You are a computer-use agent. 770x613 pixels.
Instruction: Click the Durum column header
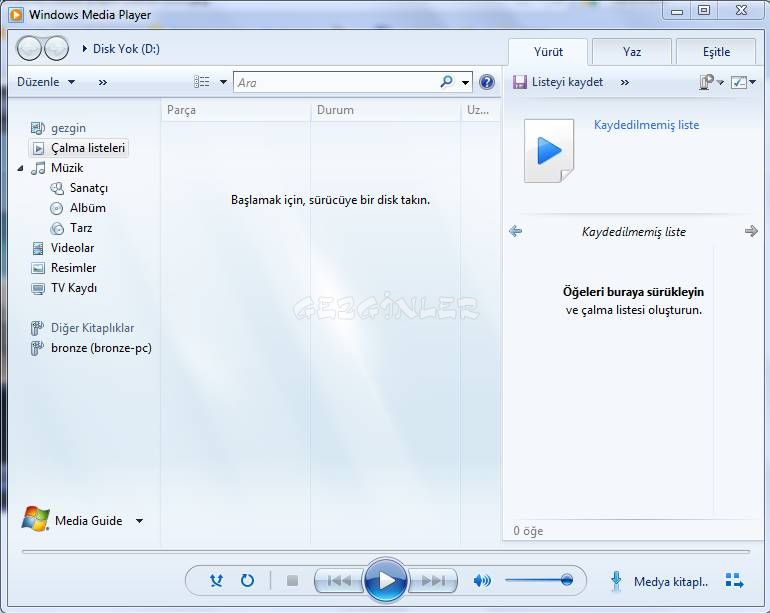(385, 110)
